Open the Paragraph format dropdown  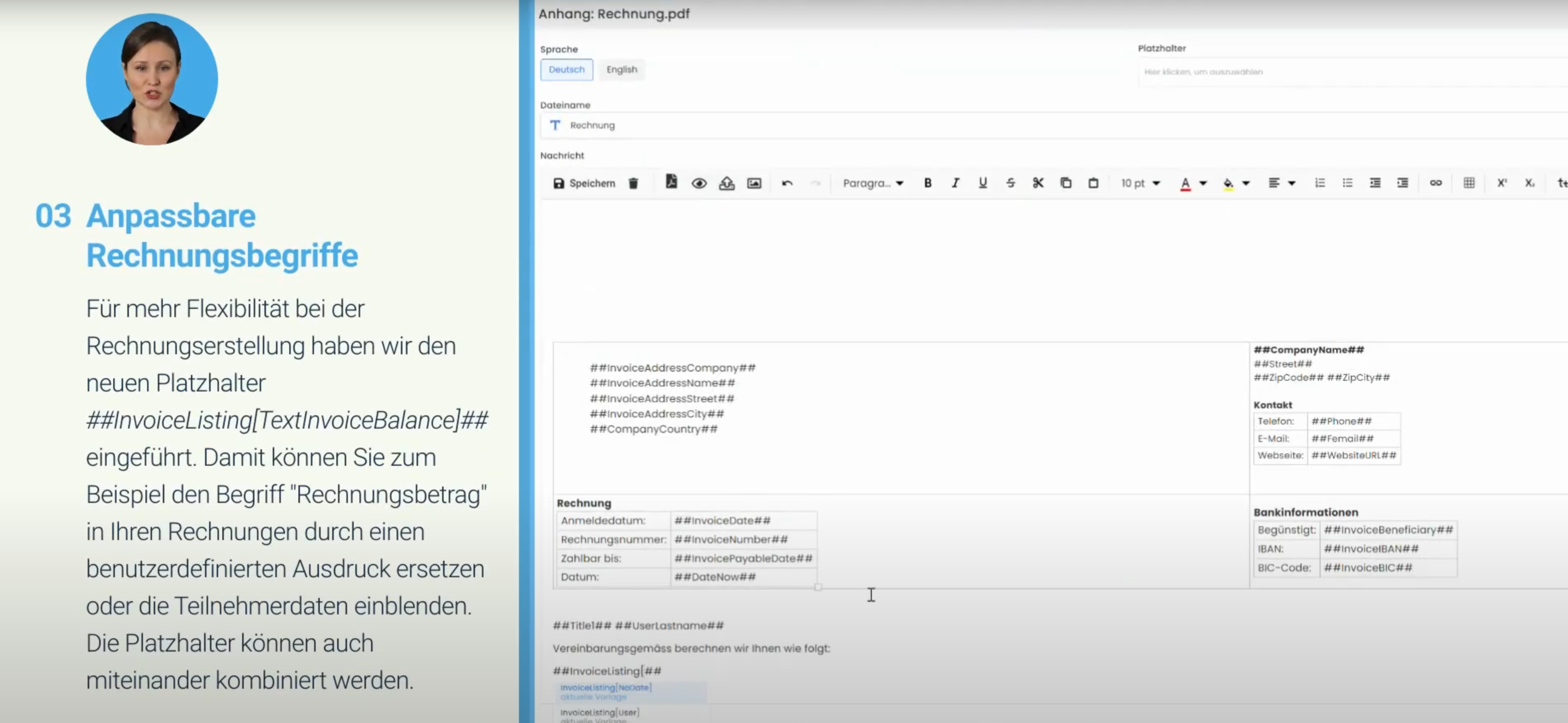coord(872,183)
